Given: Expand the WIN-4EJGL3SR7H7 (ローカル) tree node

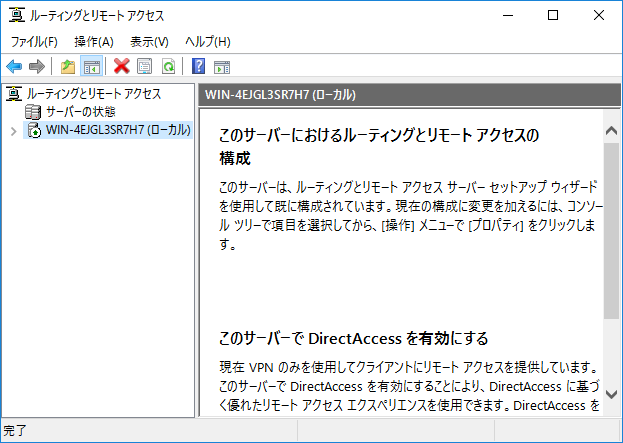Looking at the screenshot, I should (x=14, y=131).
